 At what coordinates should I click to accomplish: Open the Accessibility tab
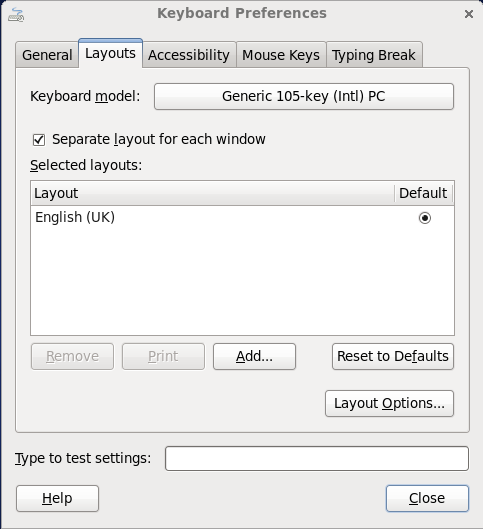[189, 55]
